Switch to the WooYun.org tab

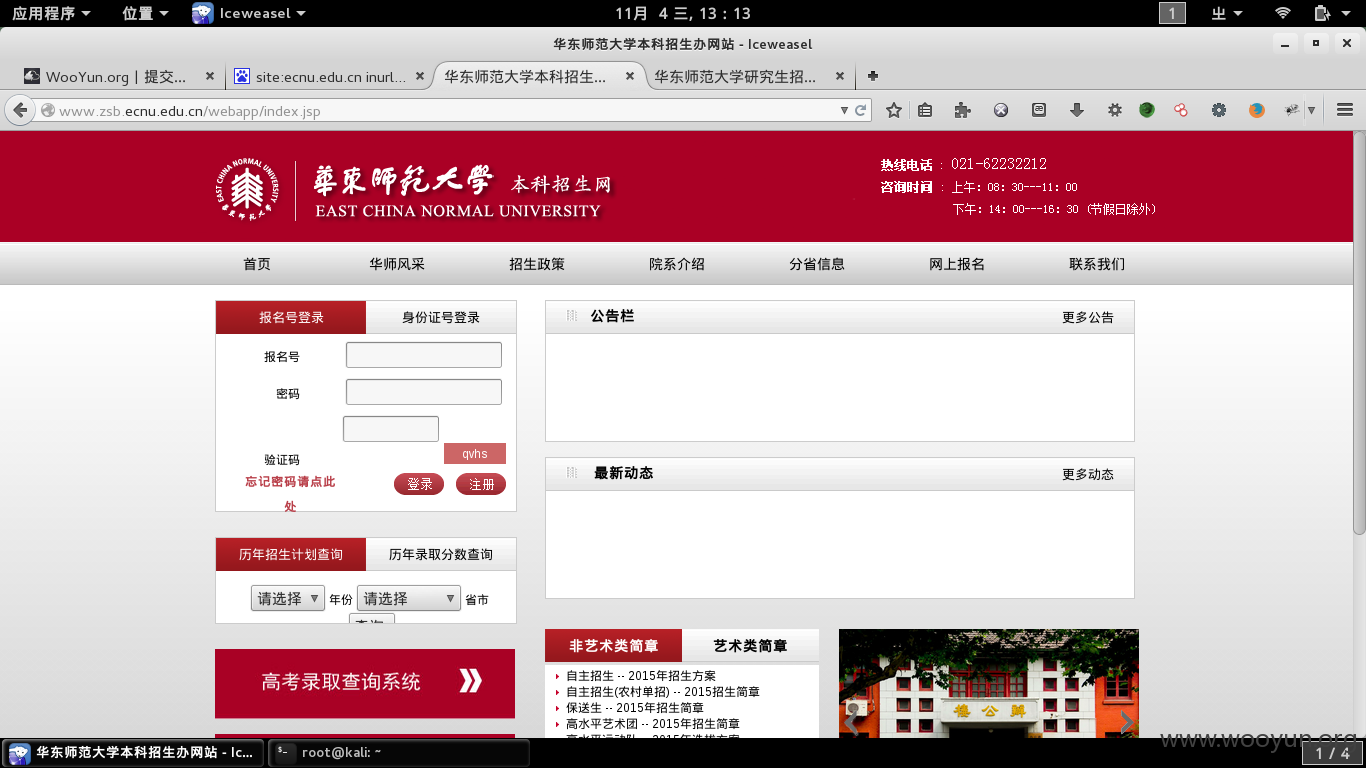[116, 76]
